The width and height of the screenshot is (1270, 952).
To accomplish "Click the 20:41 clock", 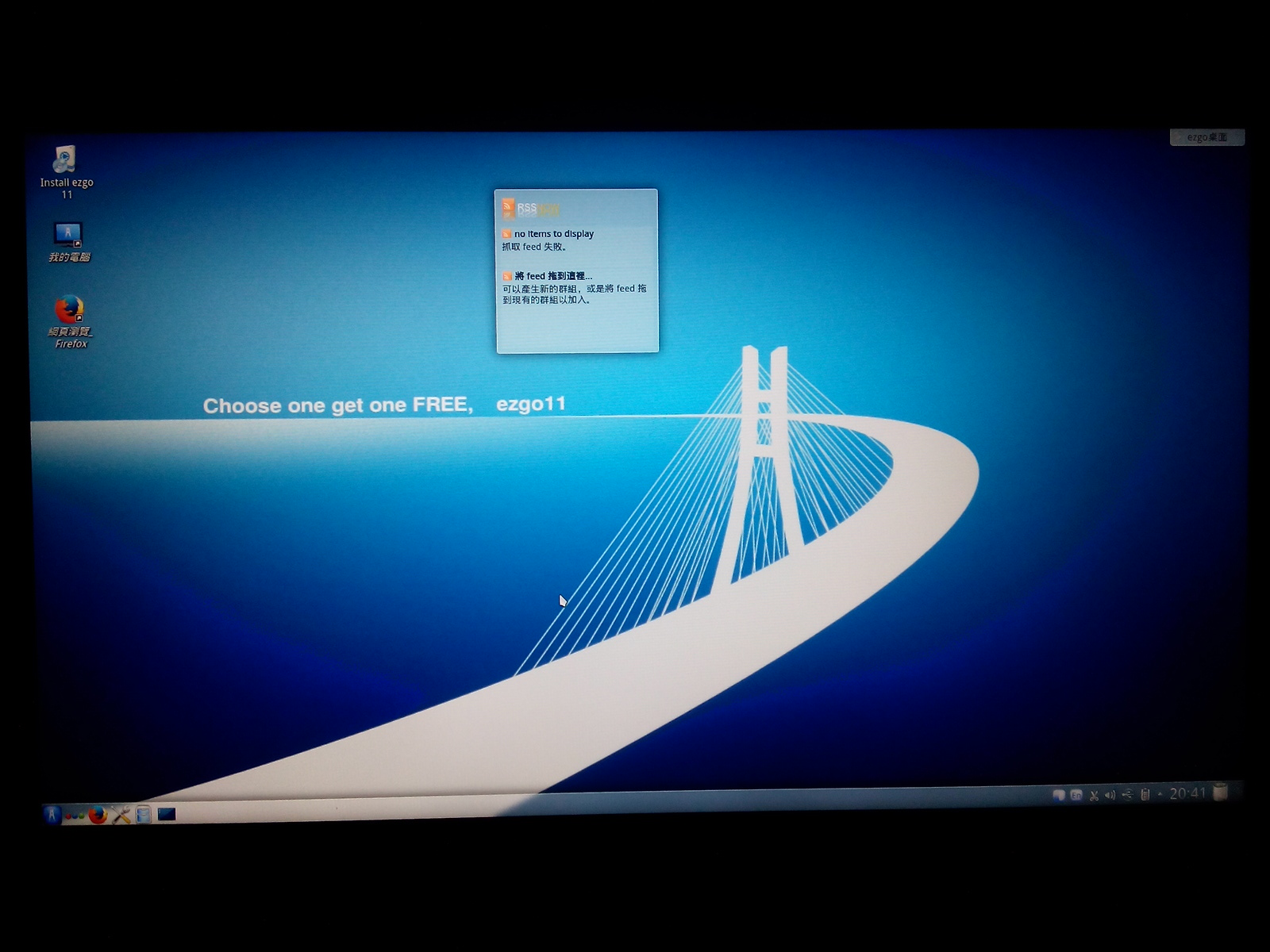I will [x=1187, y=793].
